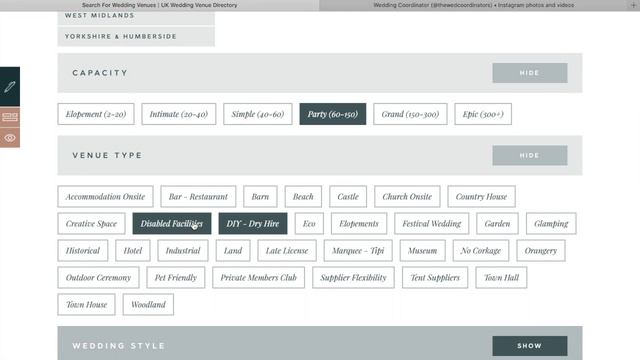This screenshot has height=360, width=640.
Task: Choose Glamping venue type
Action: pos(551,224)
